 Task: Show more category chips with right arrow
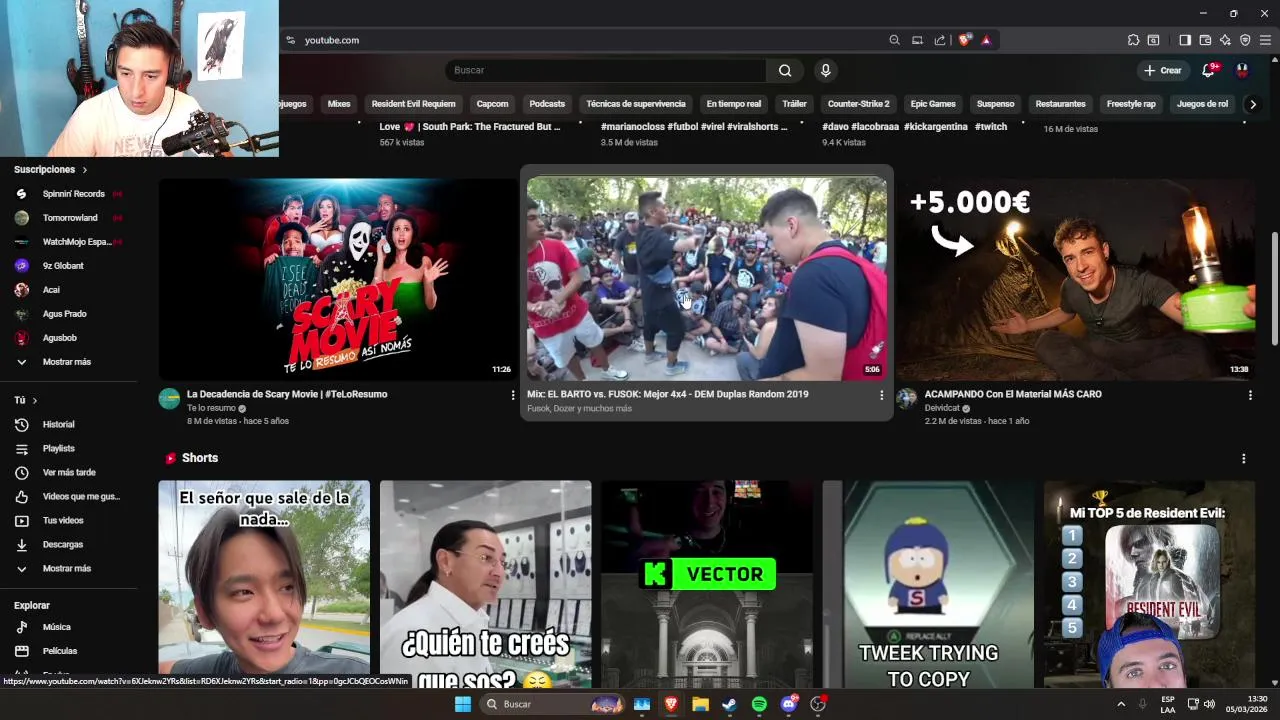[x=1252, y=104]
